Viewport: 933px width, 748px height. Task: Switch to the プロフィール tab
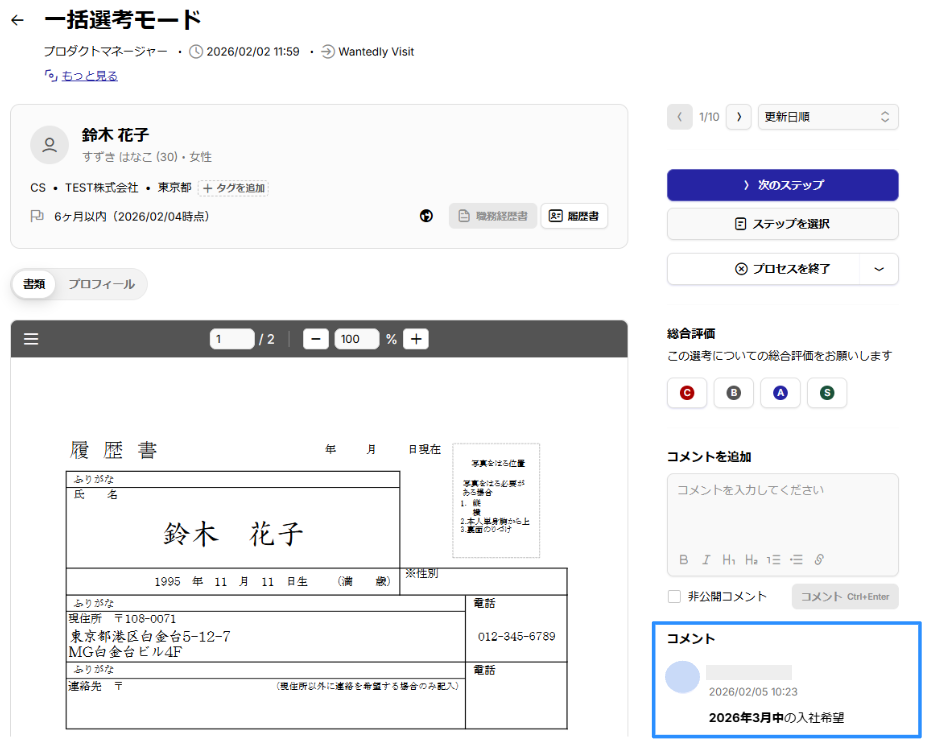point(101,284)
